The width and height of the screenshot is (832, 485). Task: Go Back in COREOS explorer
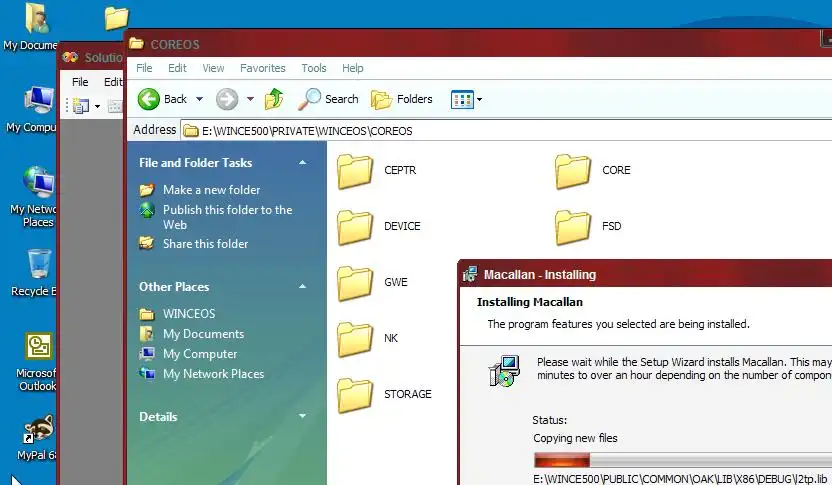(x=162, y=99)
